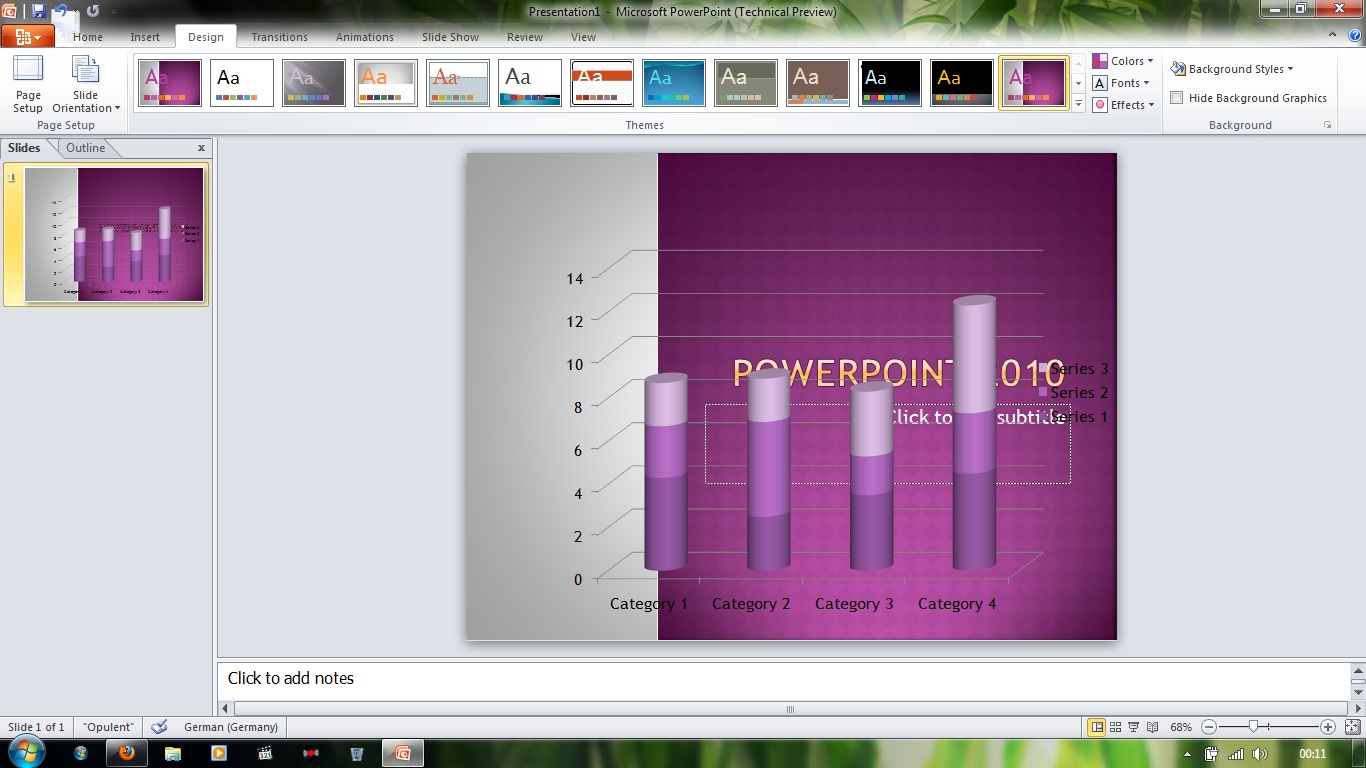Image resolution: width=1366 pixels, height=768 pixels.
Task: Open the Background Styles dropdown
Action: click(1231, 69)
